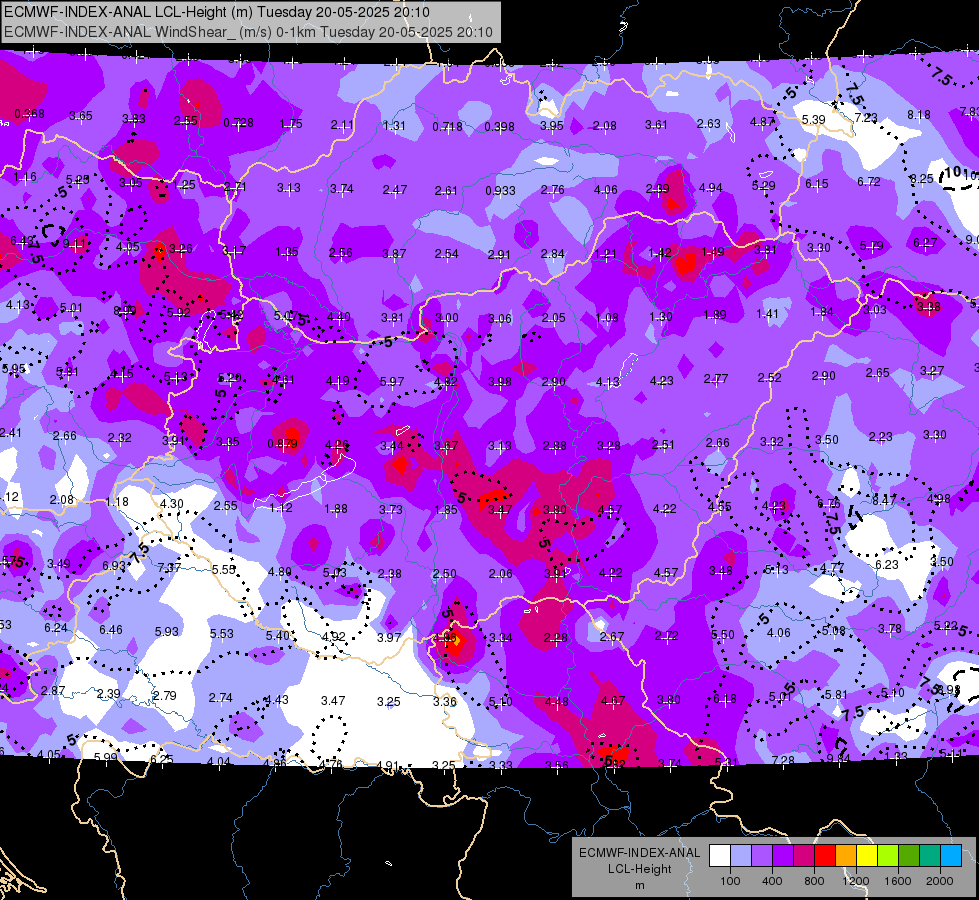Click the sky-blue legend color swatch
Image resolution: width=979 pixels, height=900 pixels.
pos(951,856)
